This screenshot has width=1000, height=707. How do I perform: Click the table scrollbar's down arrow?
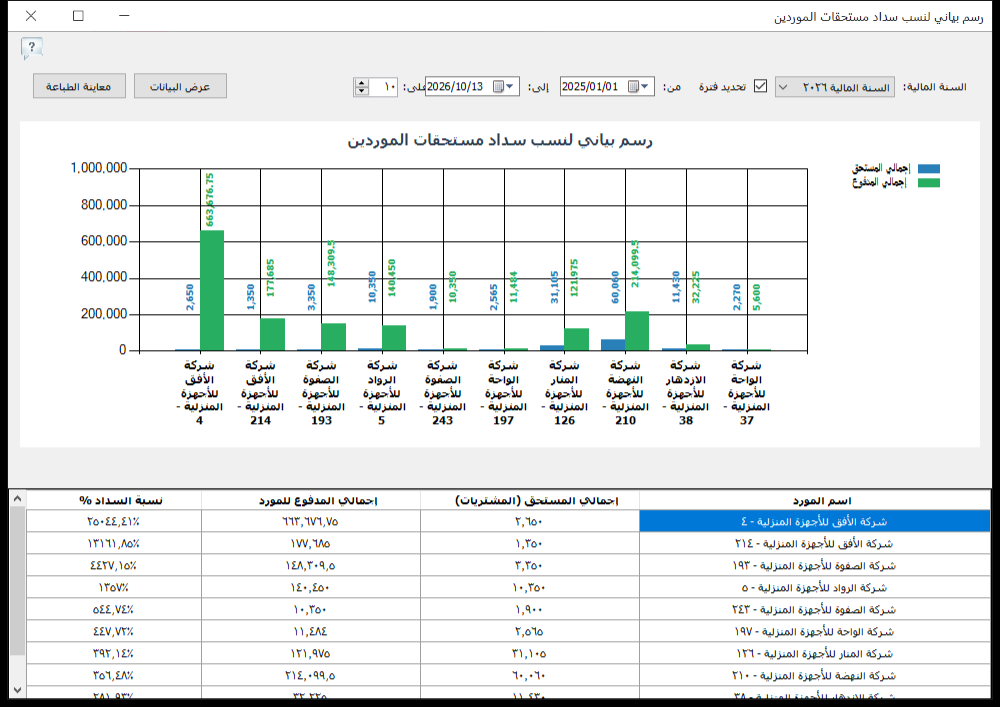pyautogui.click(x=17, y=690)
